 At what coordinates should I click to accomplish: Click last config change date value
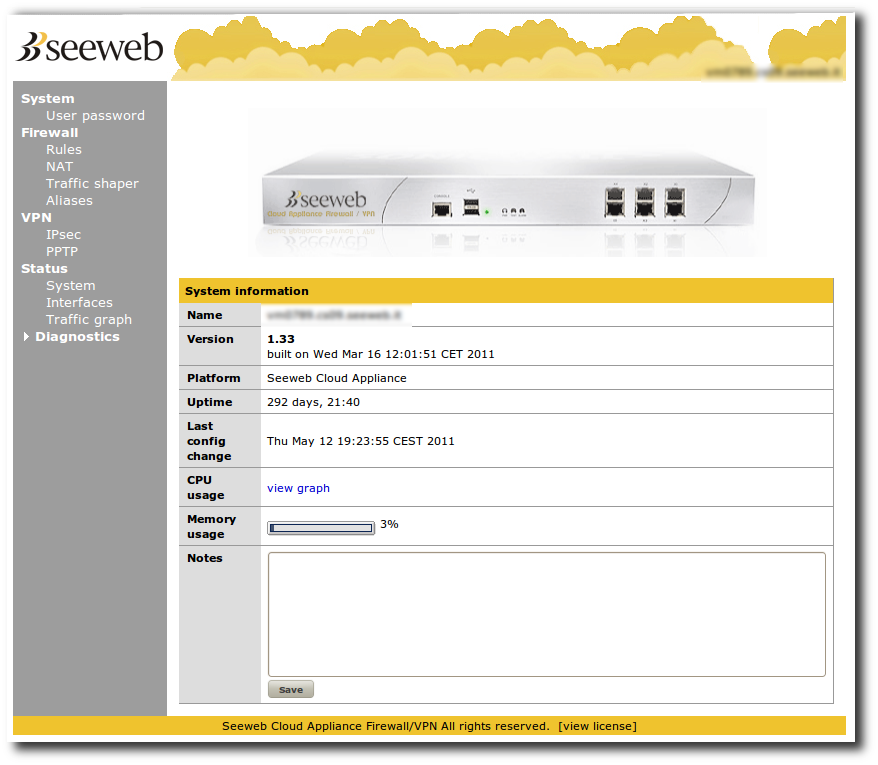[x=361, y=441]
